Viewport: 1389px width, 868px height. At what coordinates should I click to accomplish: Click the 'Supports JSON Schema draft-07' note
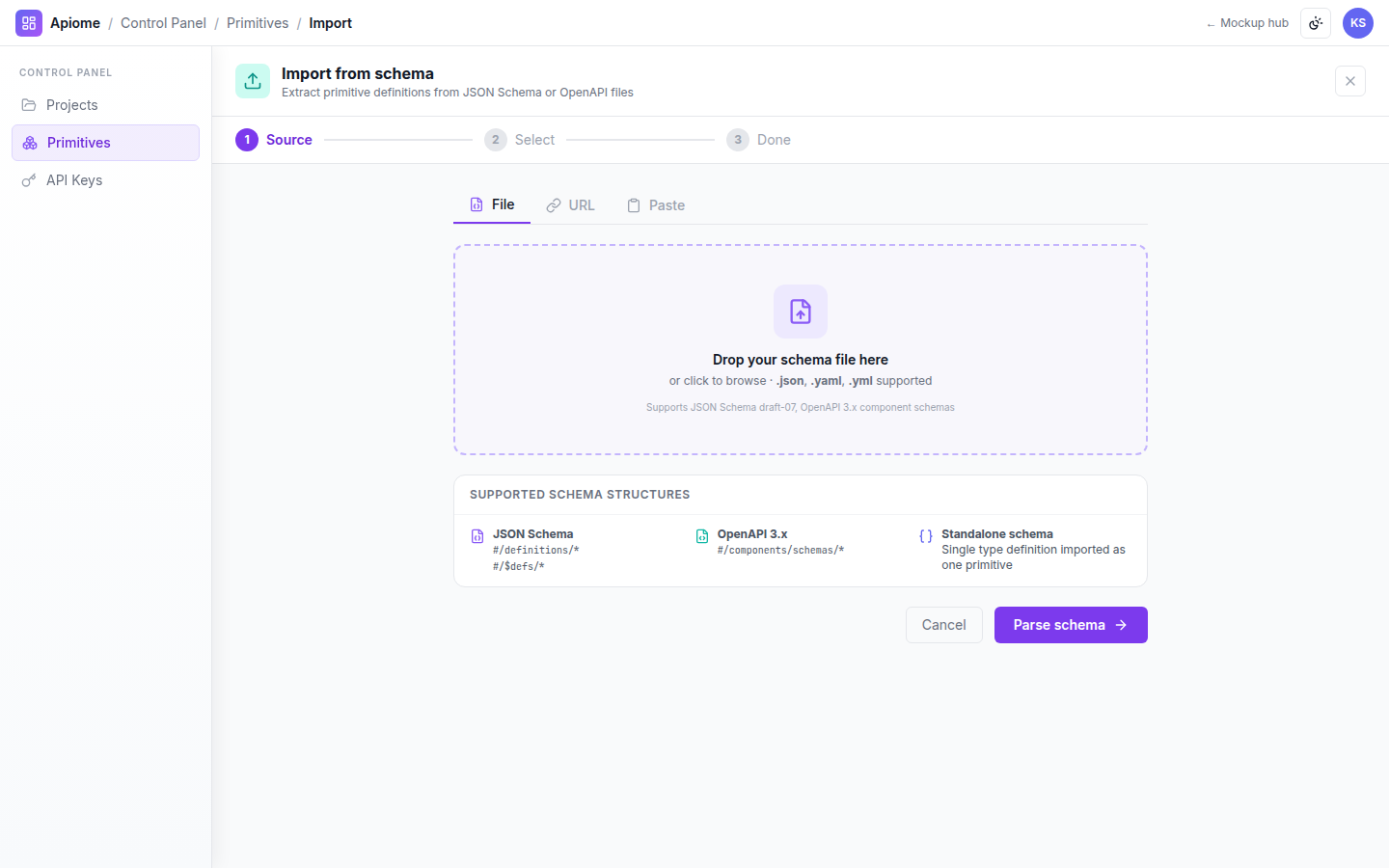801,407
